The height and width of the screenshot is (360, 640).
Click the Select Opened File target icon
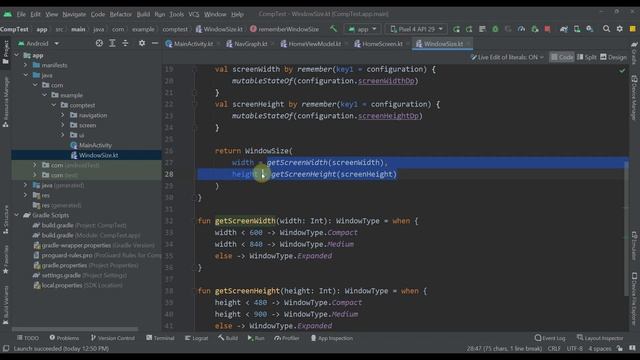click(99, 43)
